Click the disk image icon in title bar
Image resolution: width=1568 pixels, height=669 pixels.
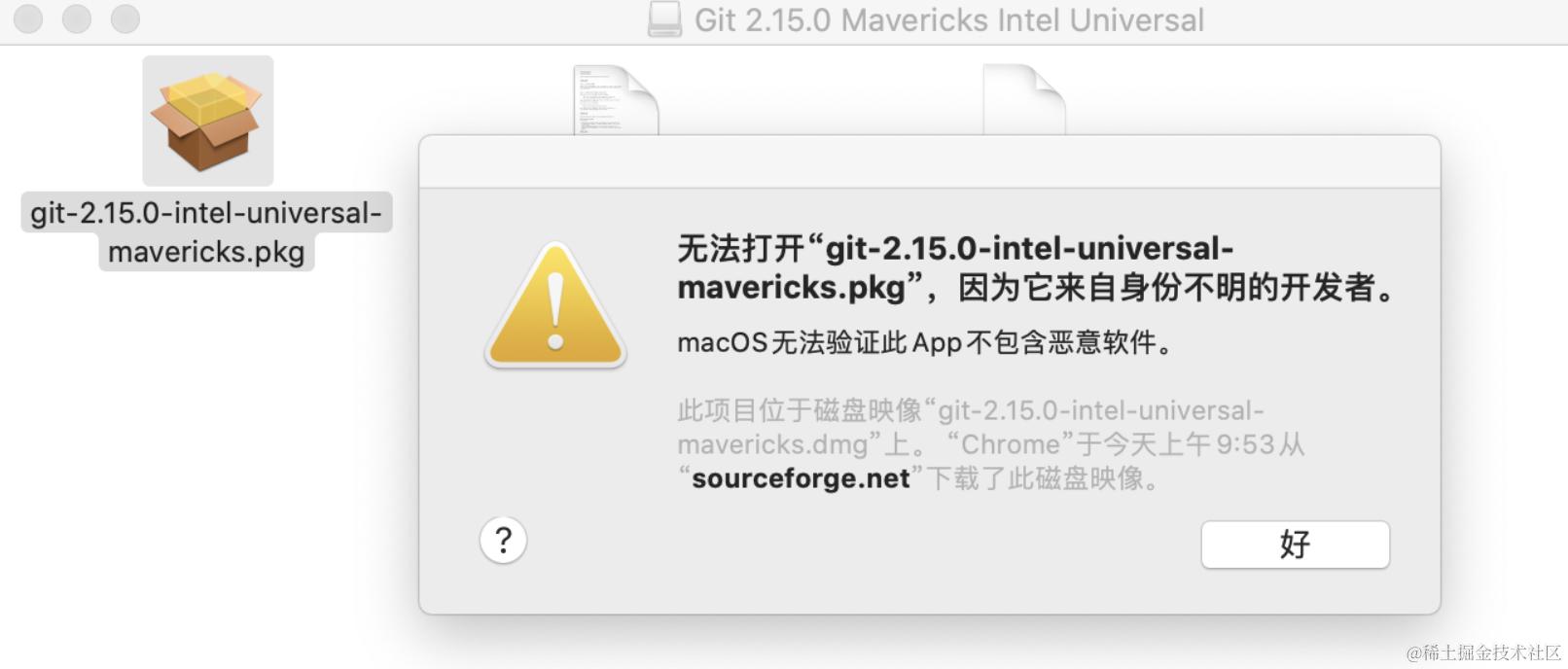click(665, 19)
